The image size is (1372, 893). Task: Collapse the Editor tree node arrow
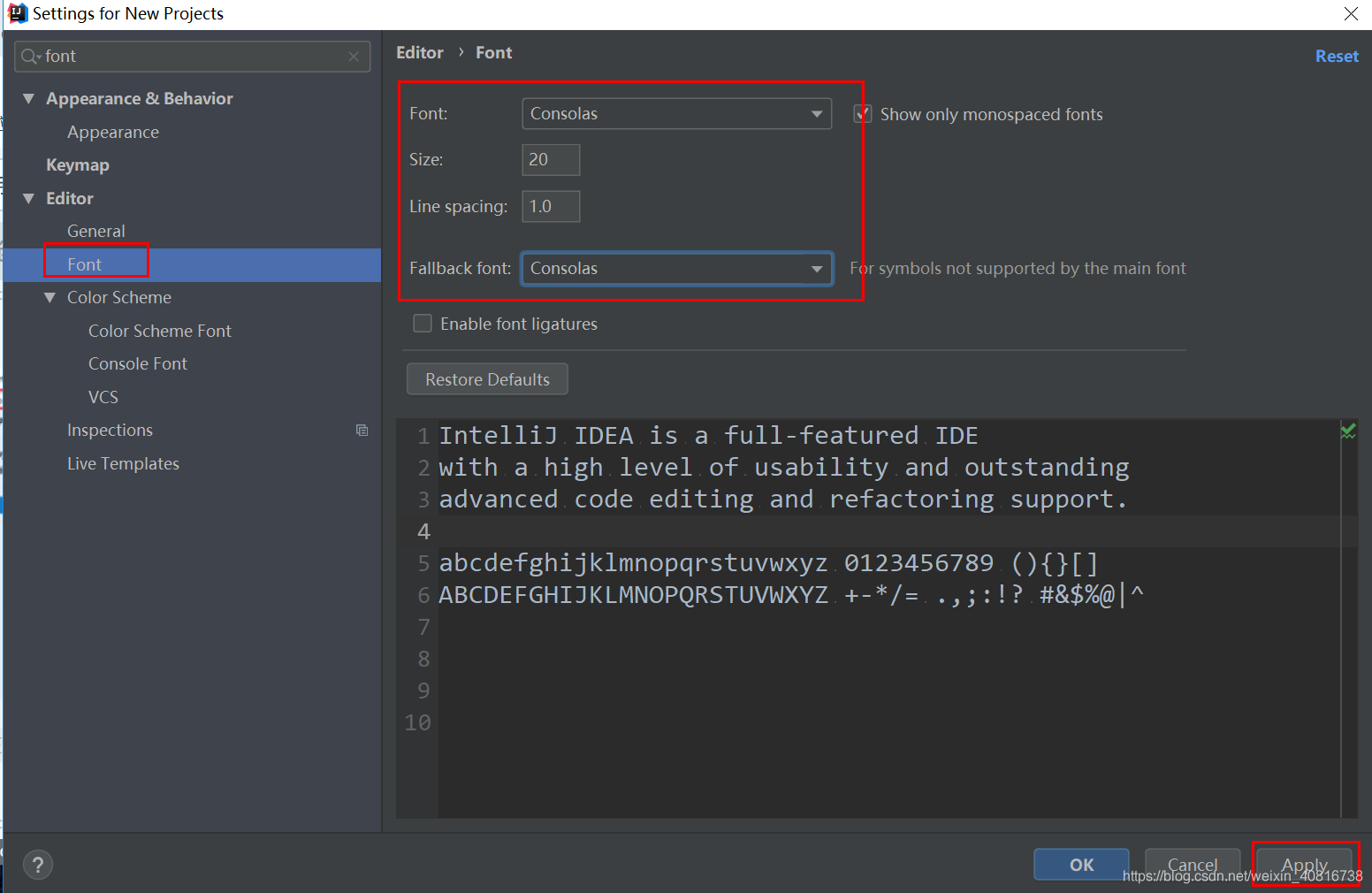tap(28, 199)
